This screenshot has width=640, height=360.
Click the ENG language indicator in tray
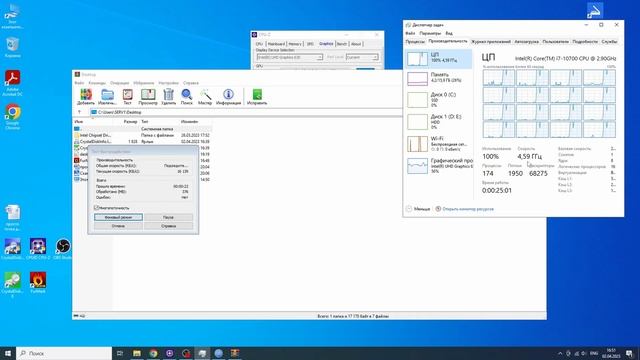pos(594,353)
